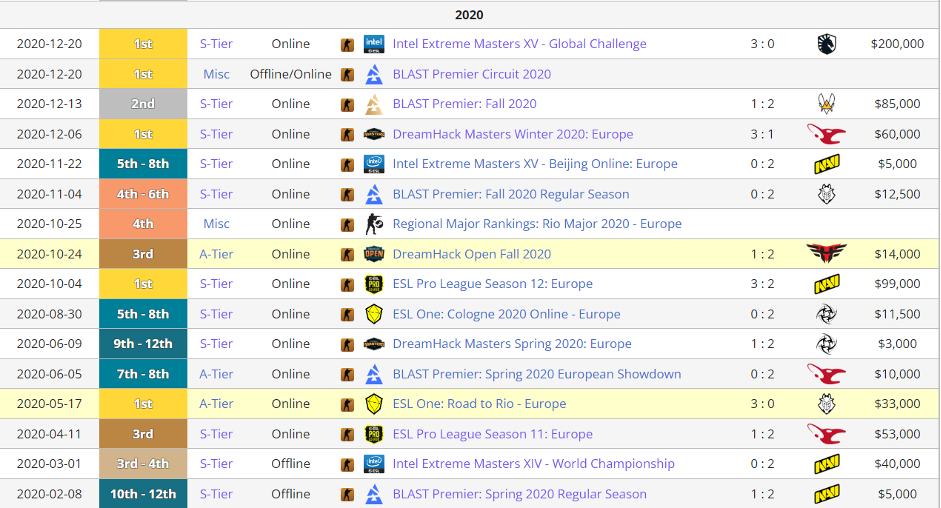Click the 2020-12-13 date cell
Viewport: 941px width, 508px height.
click(x=49, y=104)
